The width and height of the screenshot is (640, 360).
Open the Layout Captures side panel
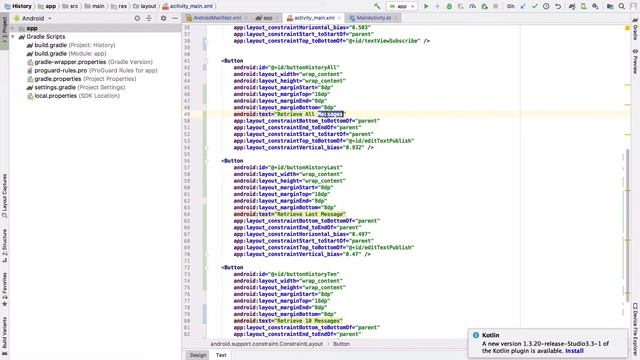[x=4, y=196]
